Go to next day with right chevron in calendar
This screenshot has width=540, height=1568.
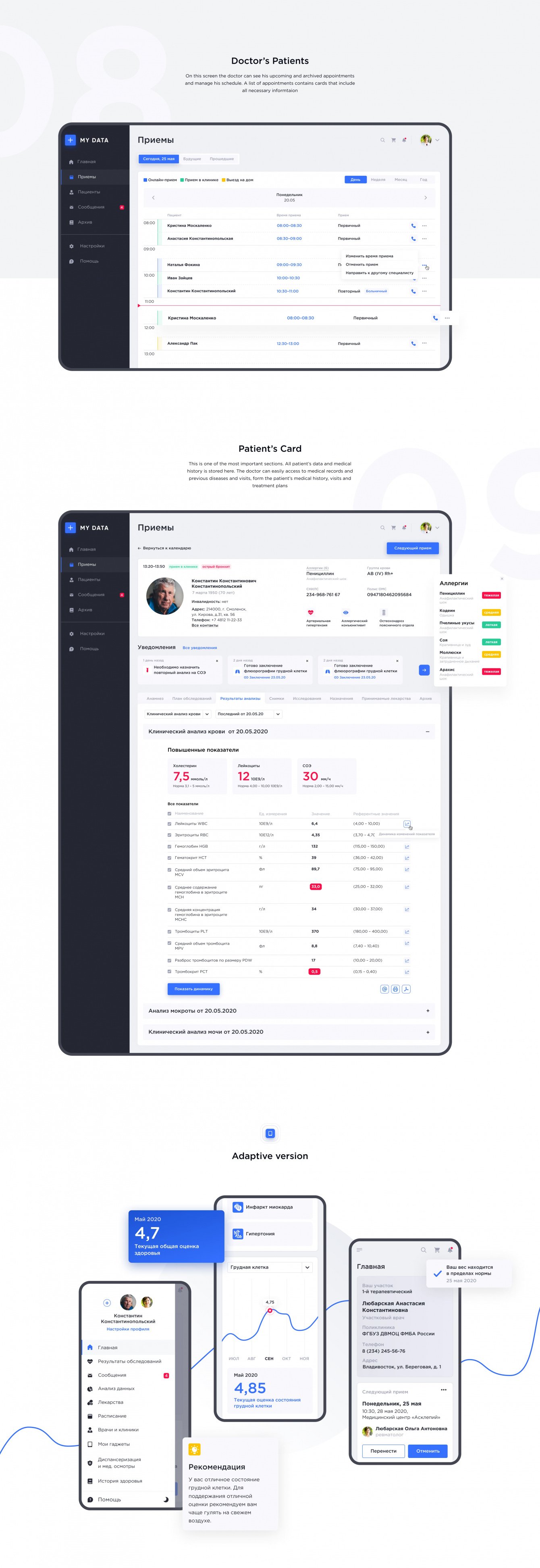[425, 198]
